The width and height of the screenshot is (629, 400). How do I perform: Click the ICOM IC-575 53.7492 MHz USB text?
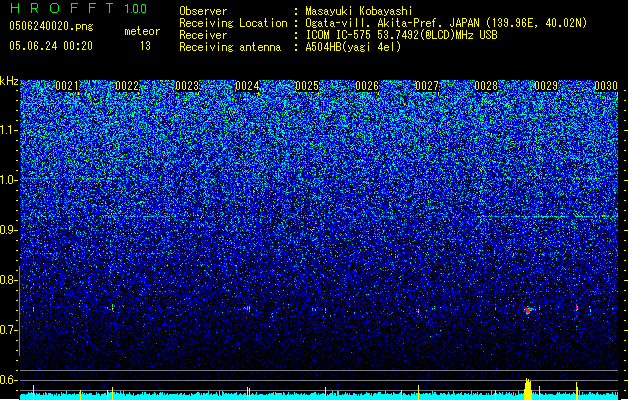coord(401,35)
